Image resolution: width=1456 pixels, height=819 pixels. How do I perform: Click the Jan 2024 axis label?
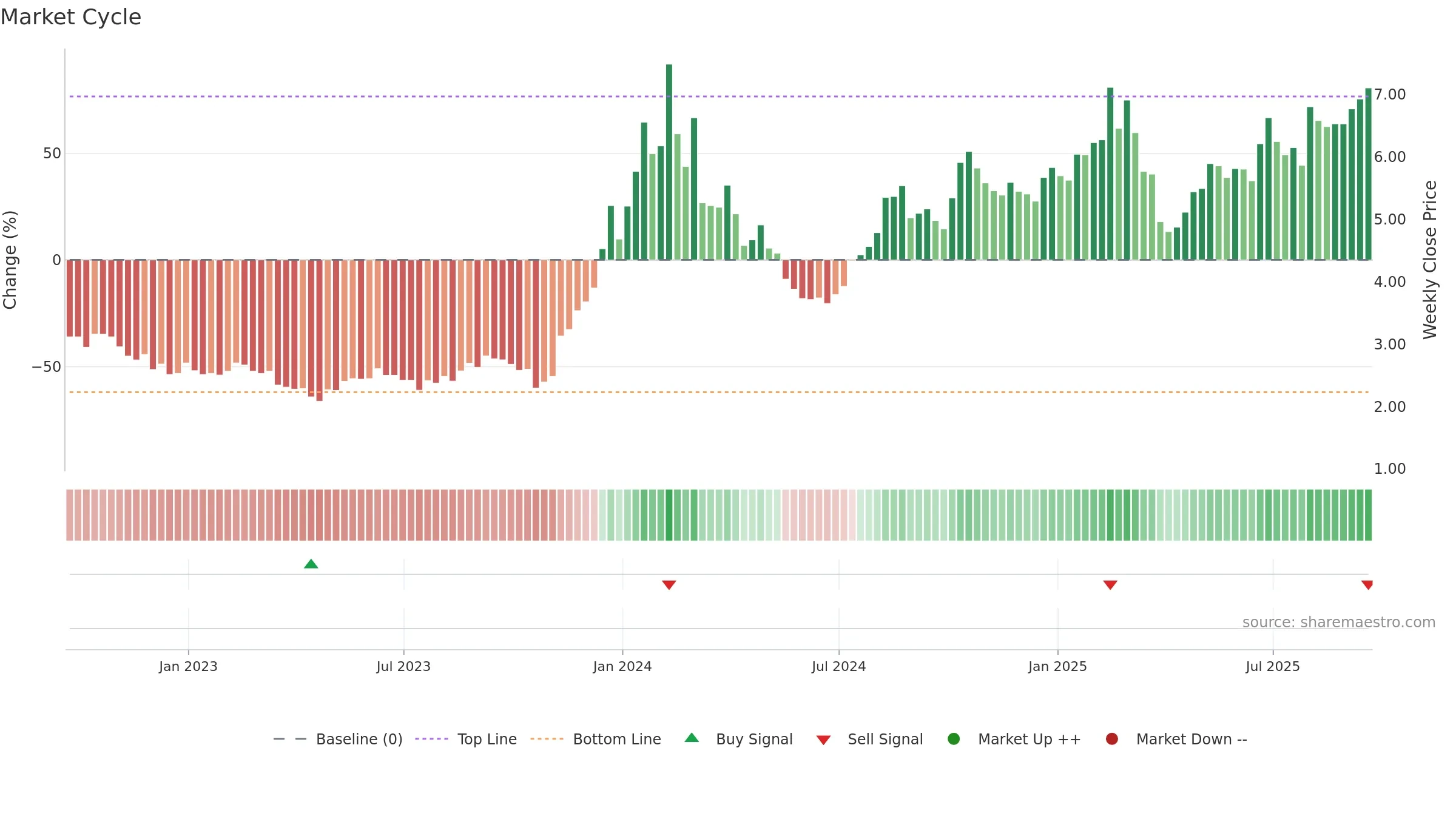pos(622,667)
